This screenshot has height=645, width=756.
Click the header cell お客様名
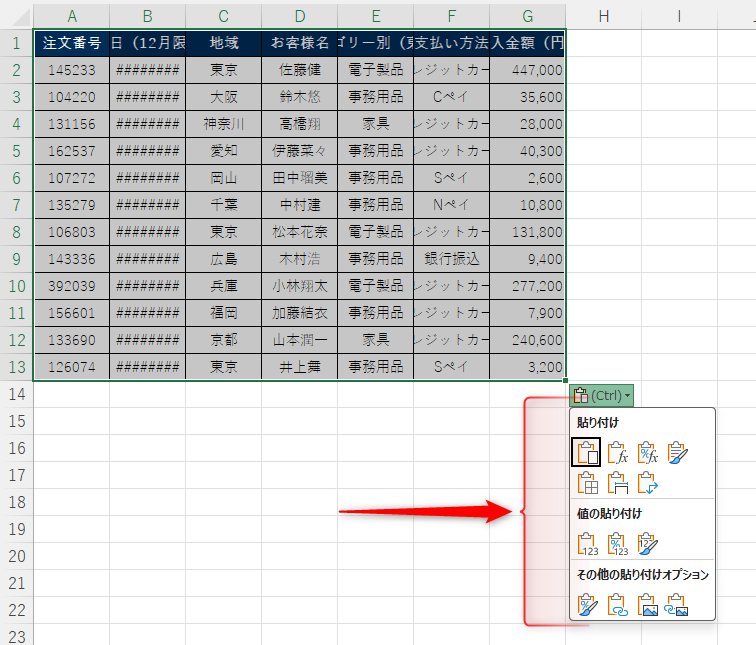(x=299, y=43)
